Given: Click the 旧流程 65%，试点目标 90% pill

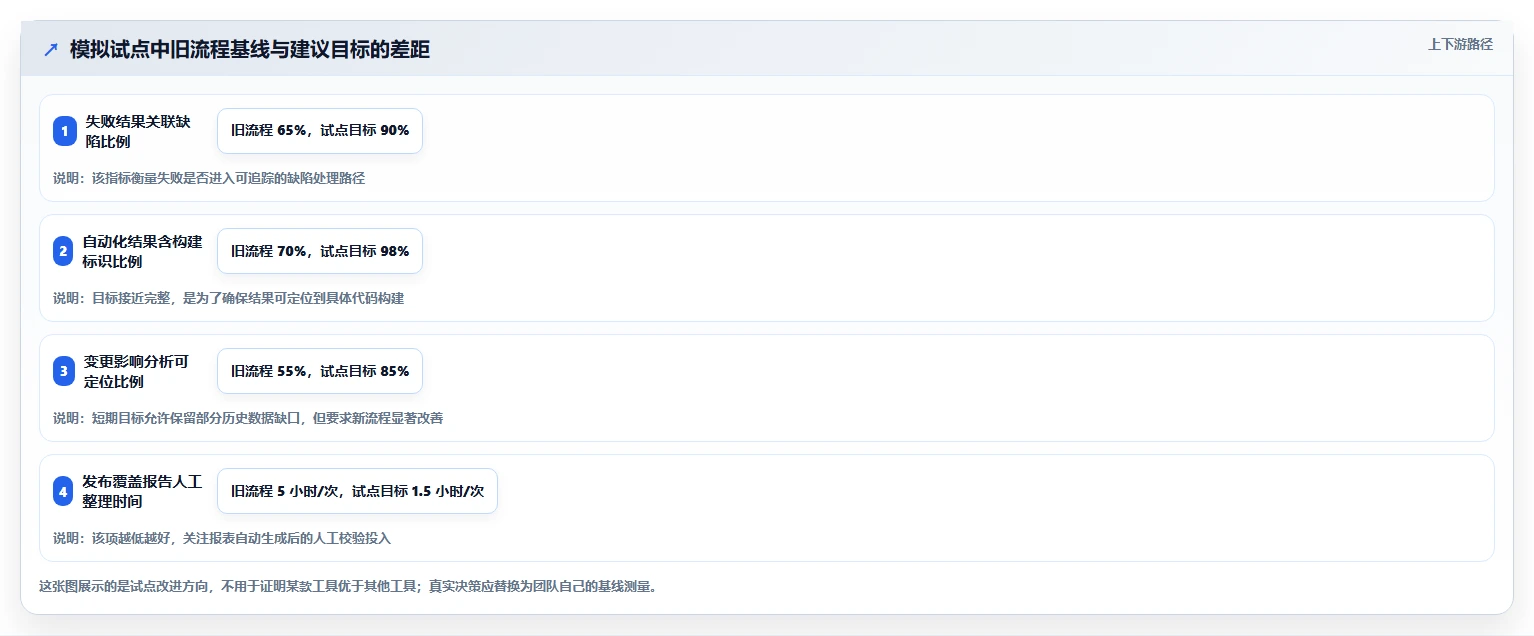Looking at the screenshot, I should pos(320,131).
